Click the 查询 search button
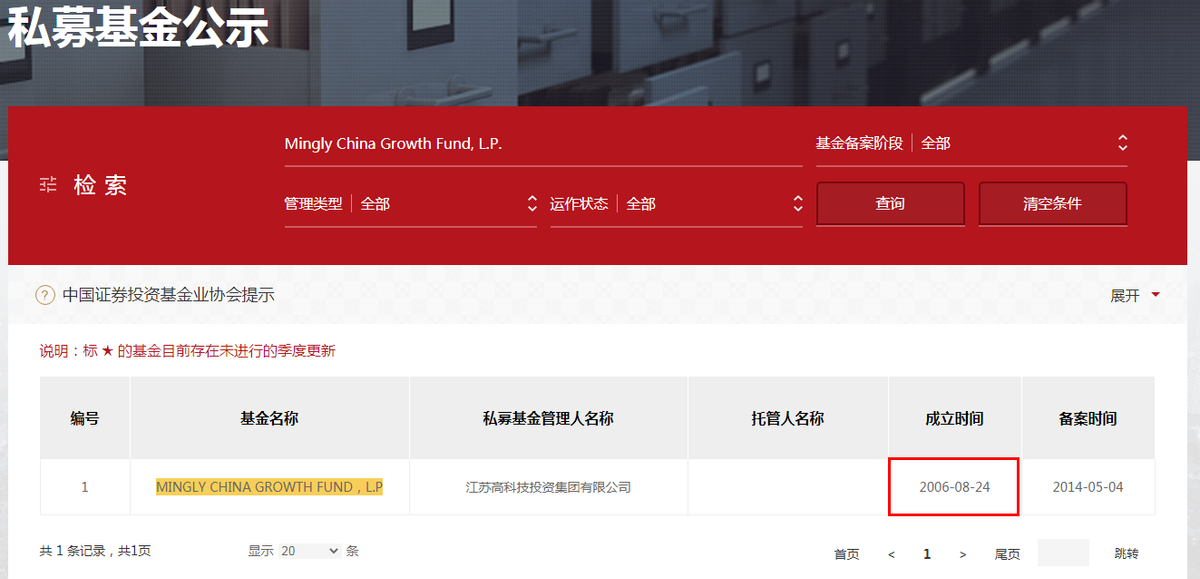Screen dimensions: 1200x579 (890, 203)
